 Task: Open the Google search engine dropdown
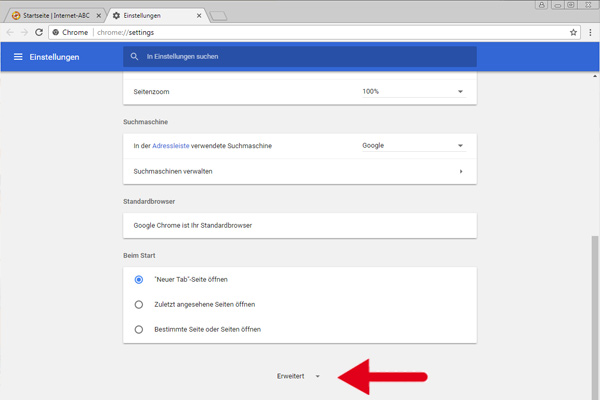tap(413, 145)
